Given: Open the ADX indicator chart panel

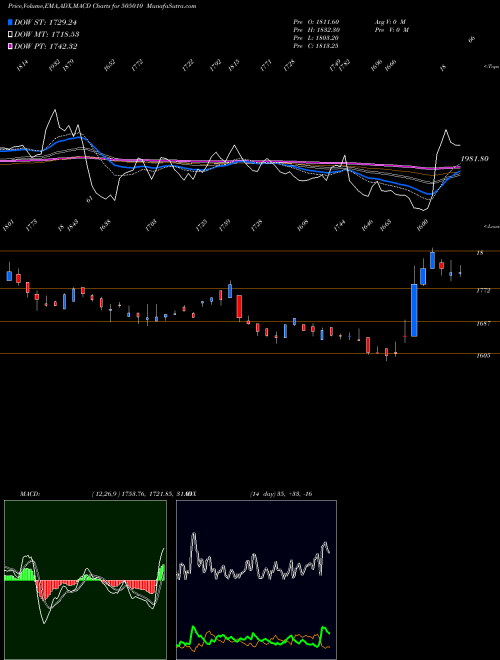Looking at the screenshot, I should click(x=256, y=580).
